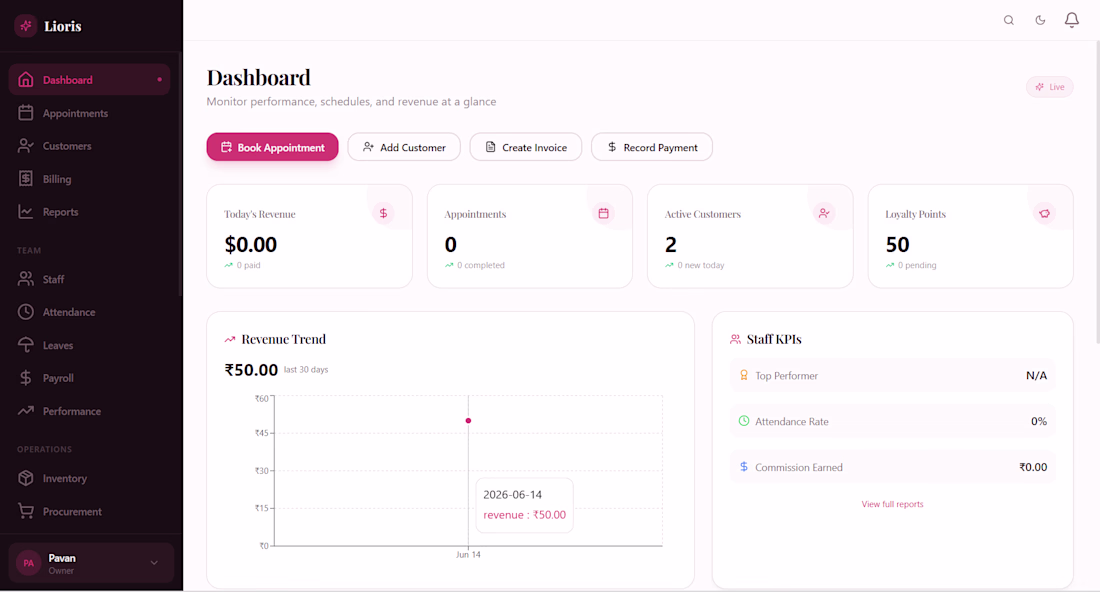Viewport: 1100px width, 592px height.
Task: Click the $0.00 Today's Revenue value
Action: coord(250,244)
